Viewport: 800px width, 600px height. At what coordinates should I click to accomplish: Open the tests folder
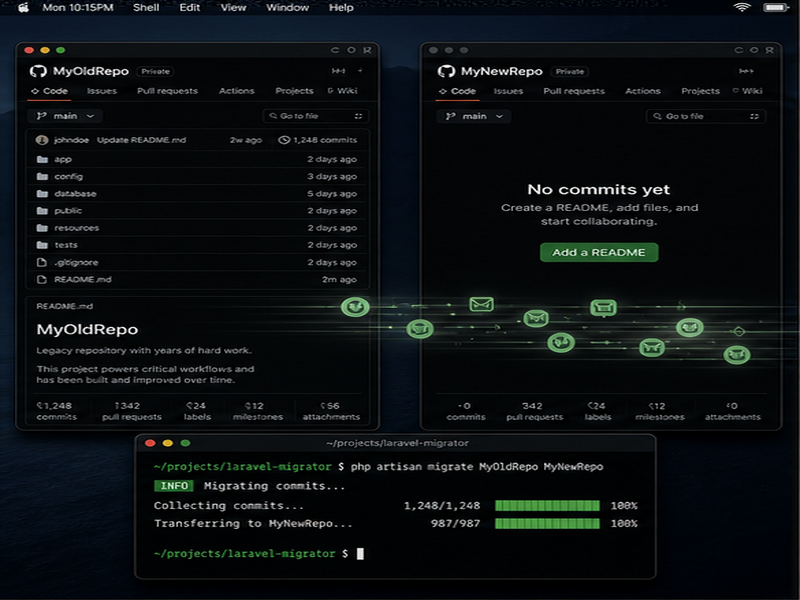click(66, 245)
